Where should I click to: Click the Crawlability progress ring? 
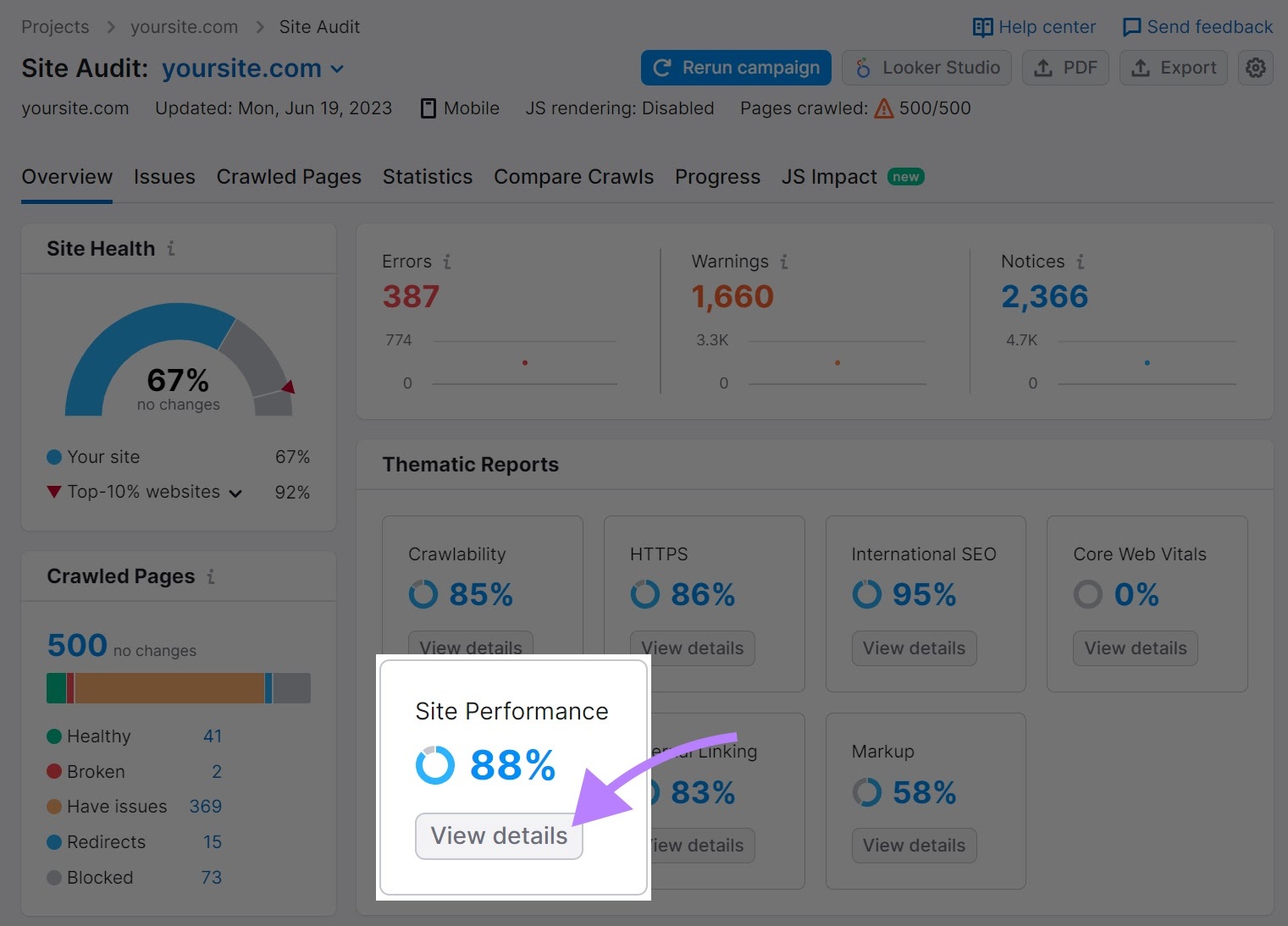423,594
